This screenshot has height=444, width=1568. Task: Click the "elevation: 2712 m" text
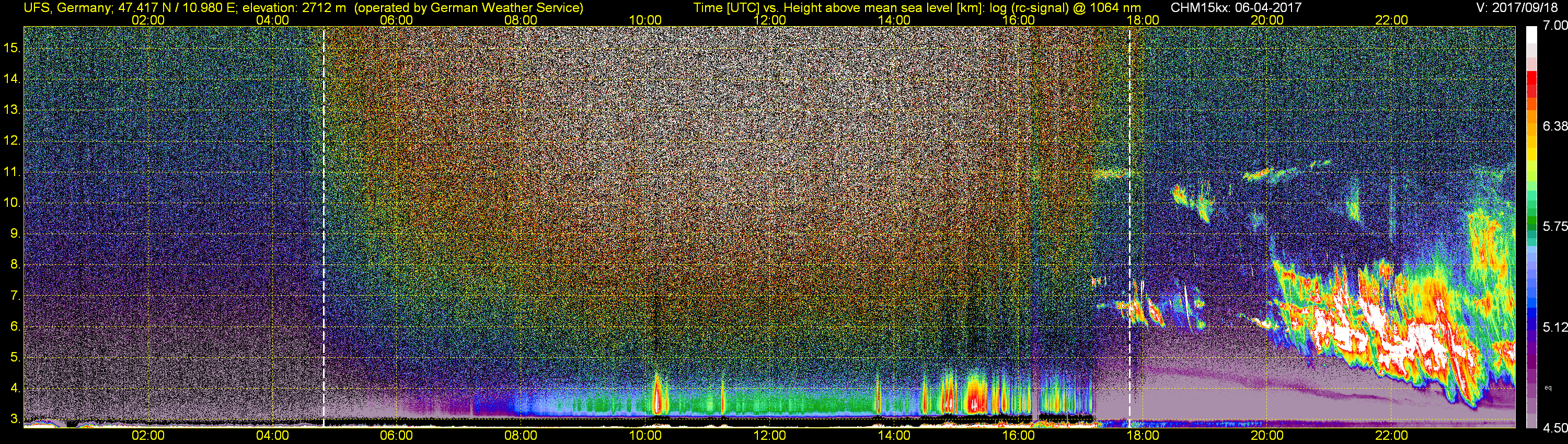click(x=295, y=8)
